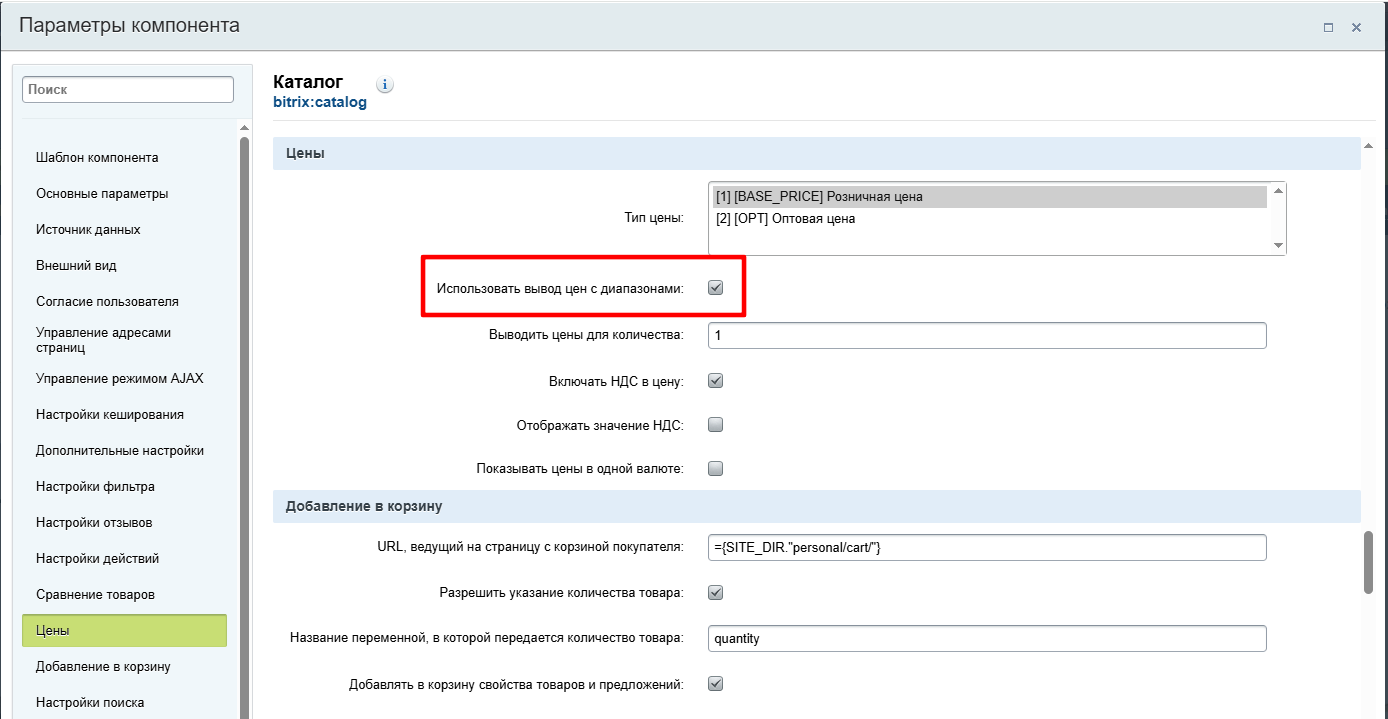Click the bitrix:catalog component link
The width and height of the screenshot is (1388, 719).
pos(320,102)
